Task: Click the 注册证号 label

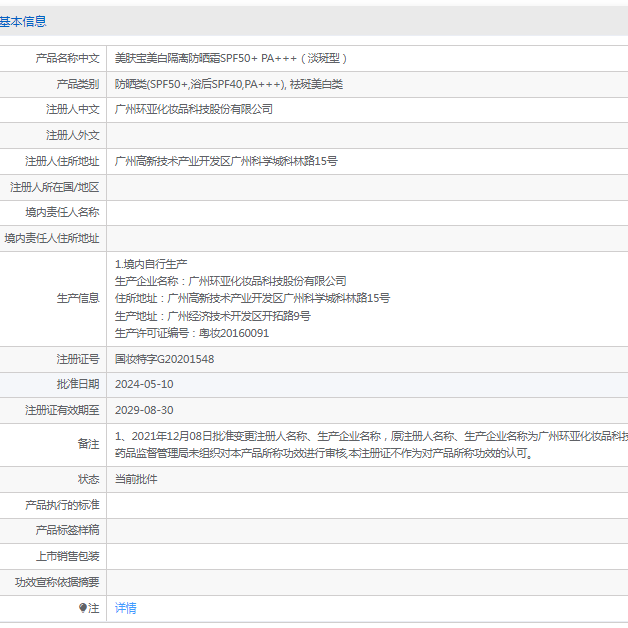Action: coord(78,359)
